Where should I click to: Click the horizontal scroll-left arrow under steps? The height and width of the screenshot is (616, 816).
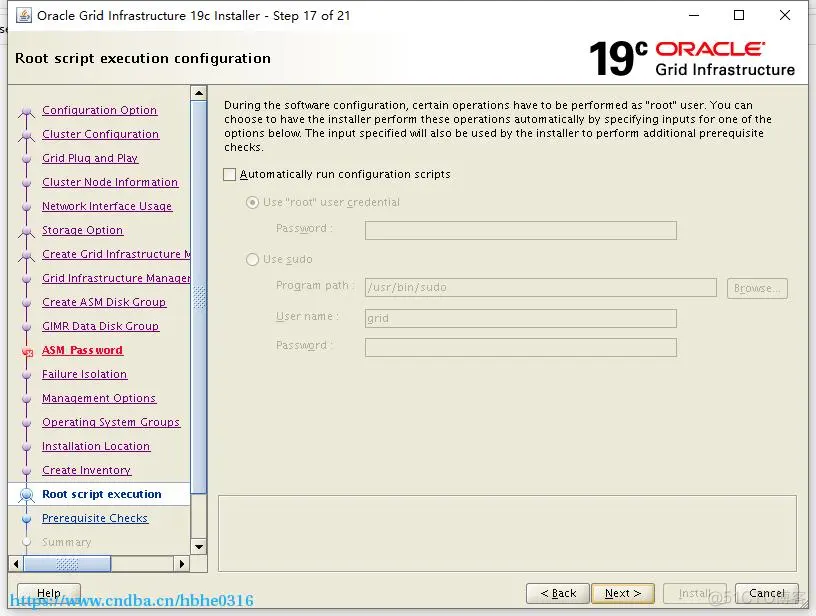point(16,563)
